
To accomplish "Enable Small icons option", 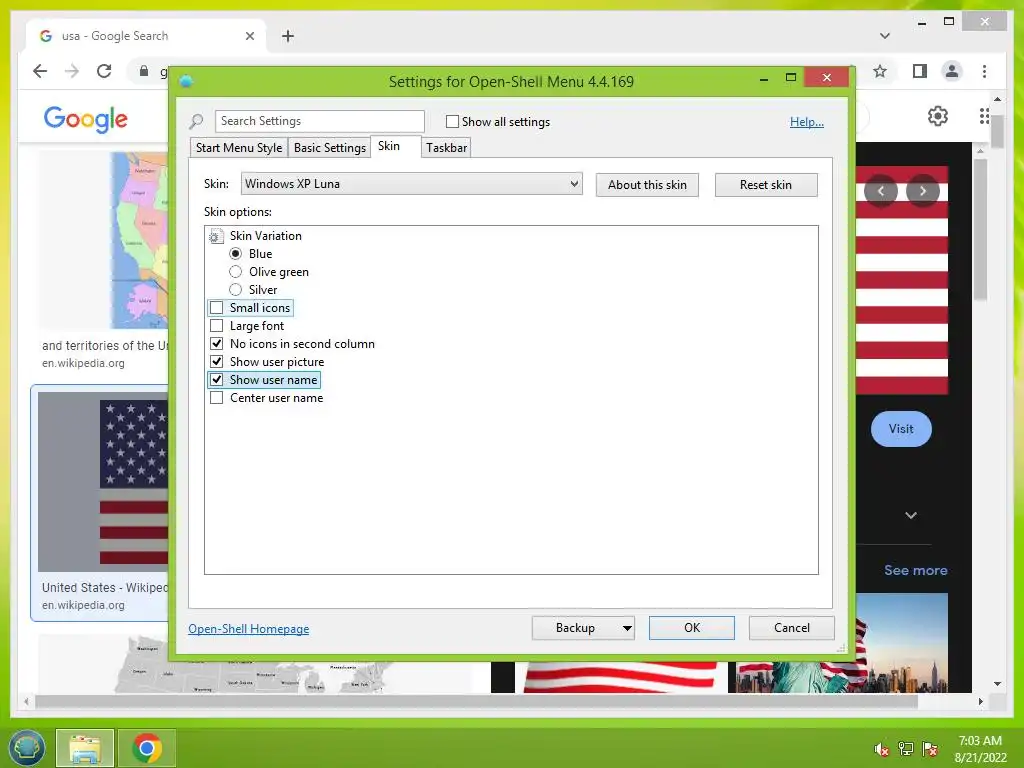I will tap(217, 308).
